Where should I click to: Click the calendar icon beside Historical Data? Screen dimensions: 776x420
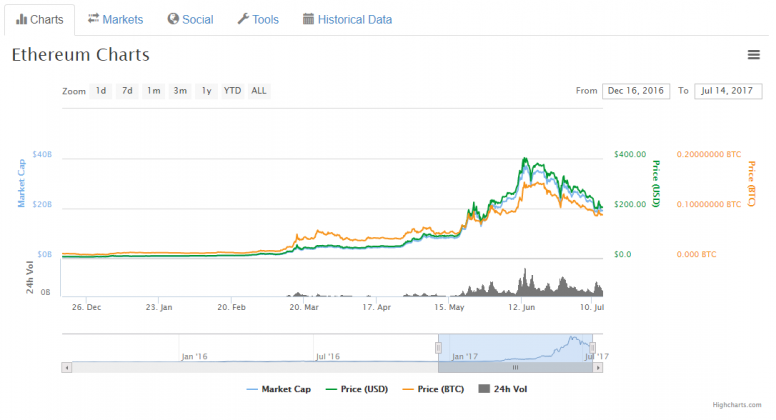[x=308, y=19]
